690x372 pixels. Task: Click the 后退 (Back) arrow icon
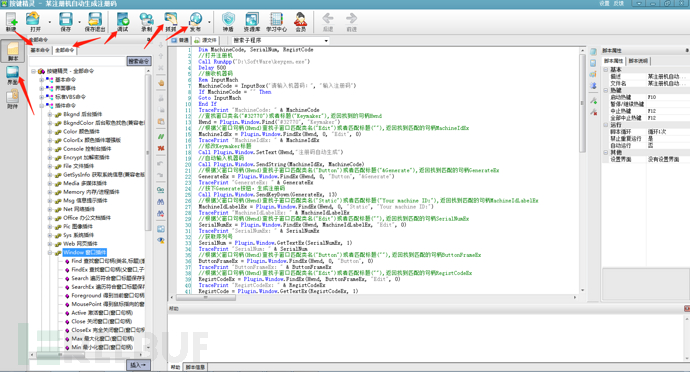pos(328,22)
